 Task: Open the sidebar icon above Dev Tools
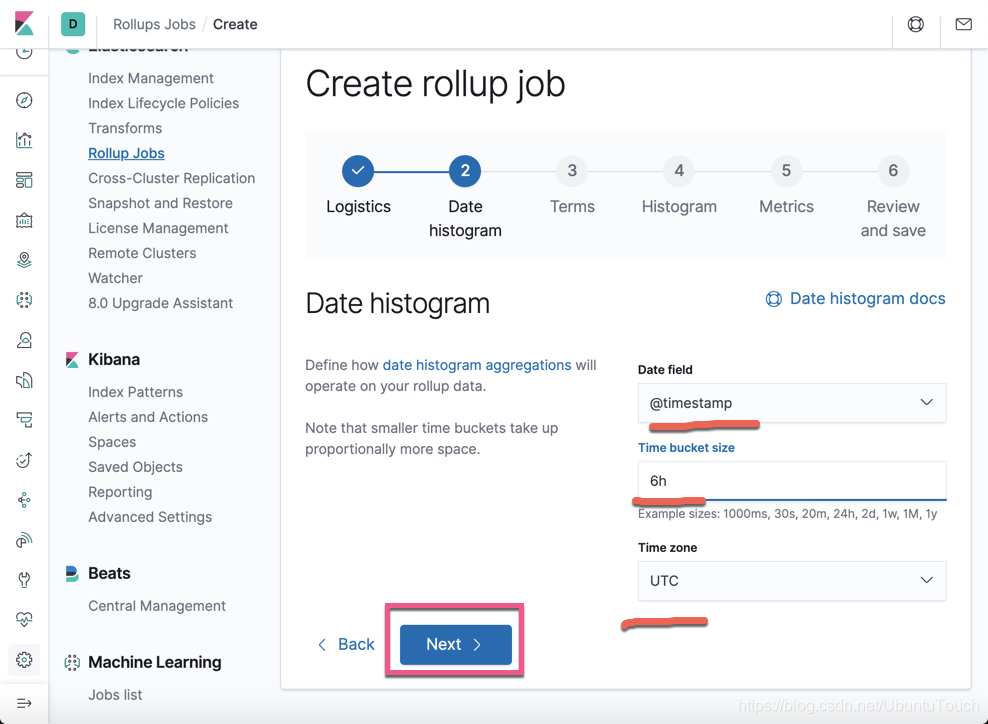24,540
